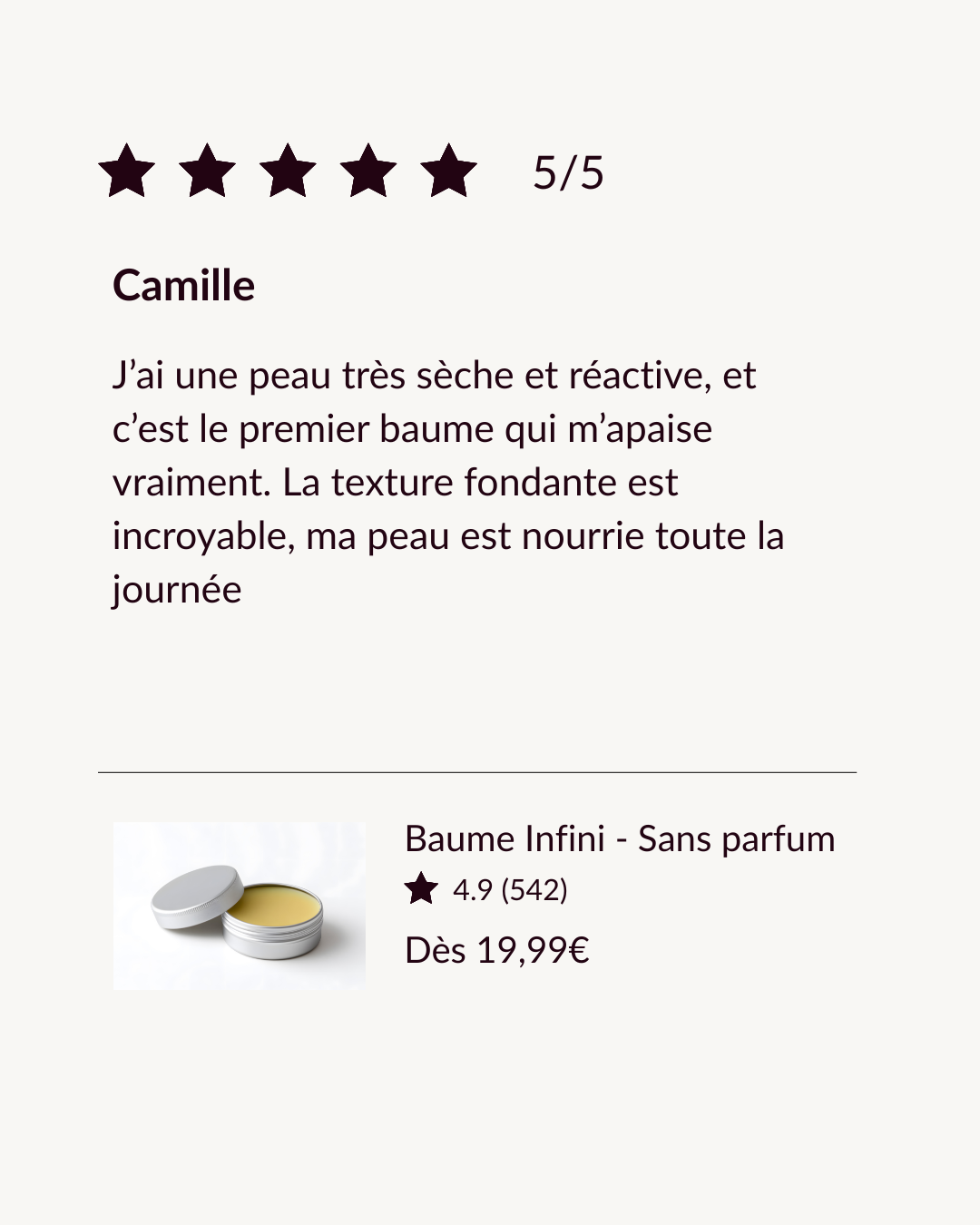Click the horizontal divider line
980x1225 pixels.
(x=477, y=772)
